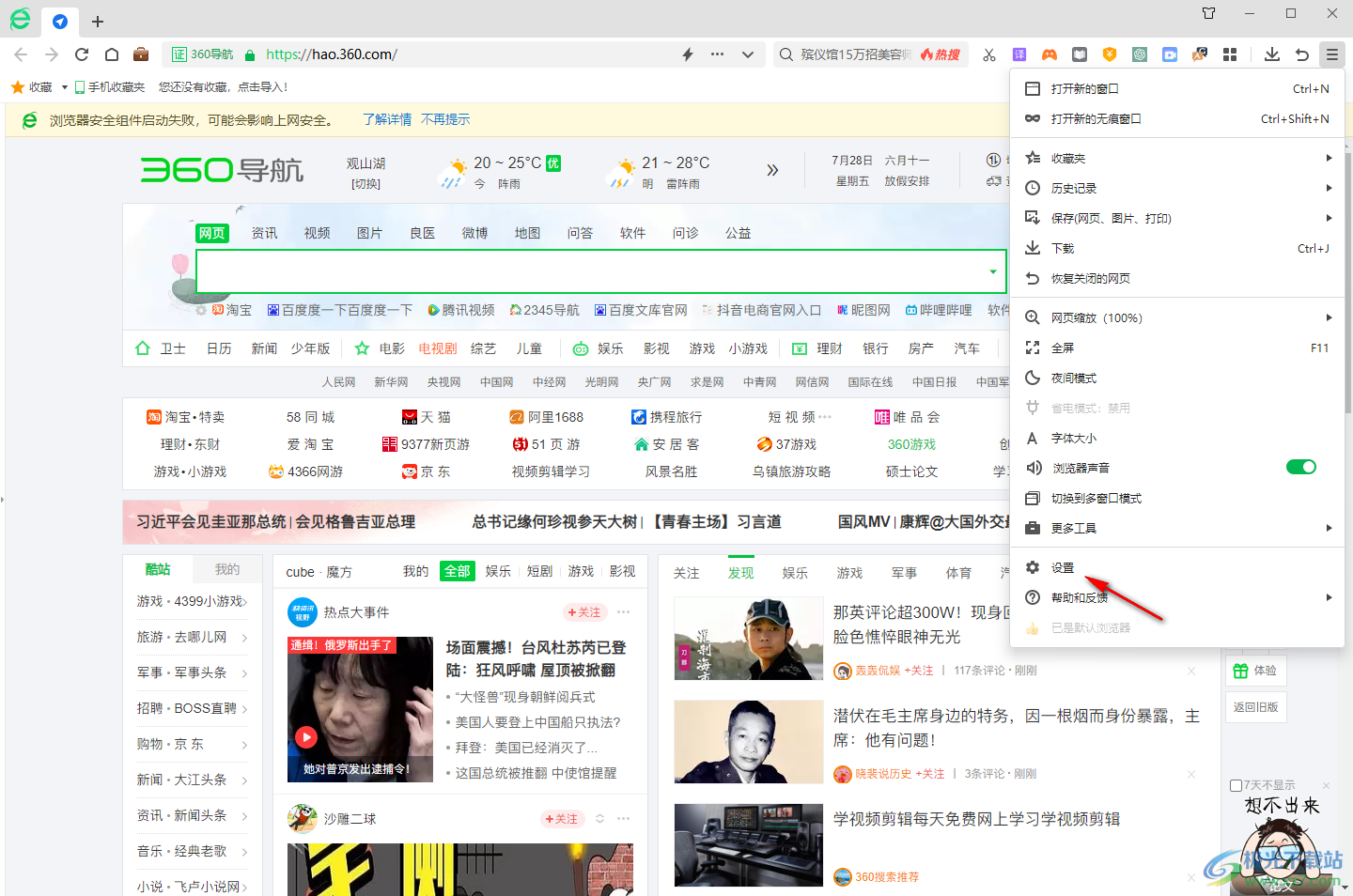Click 返回旧版 button
The image size is (1353, 896).
[x=1255, y=707]
